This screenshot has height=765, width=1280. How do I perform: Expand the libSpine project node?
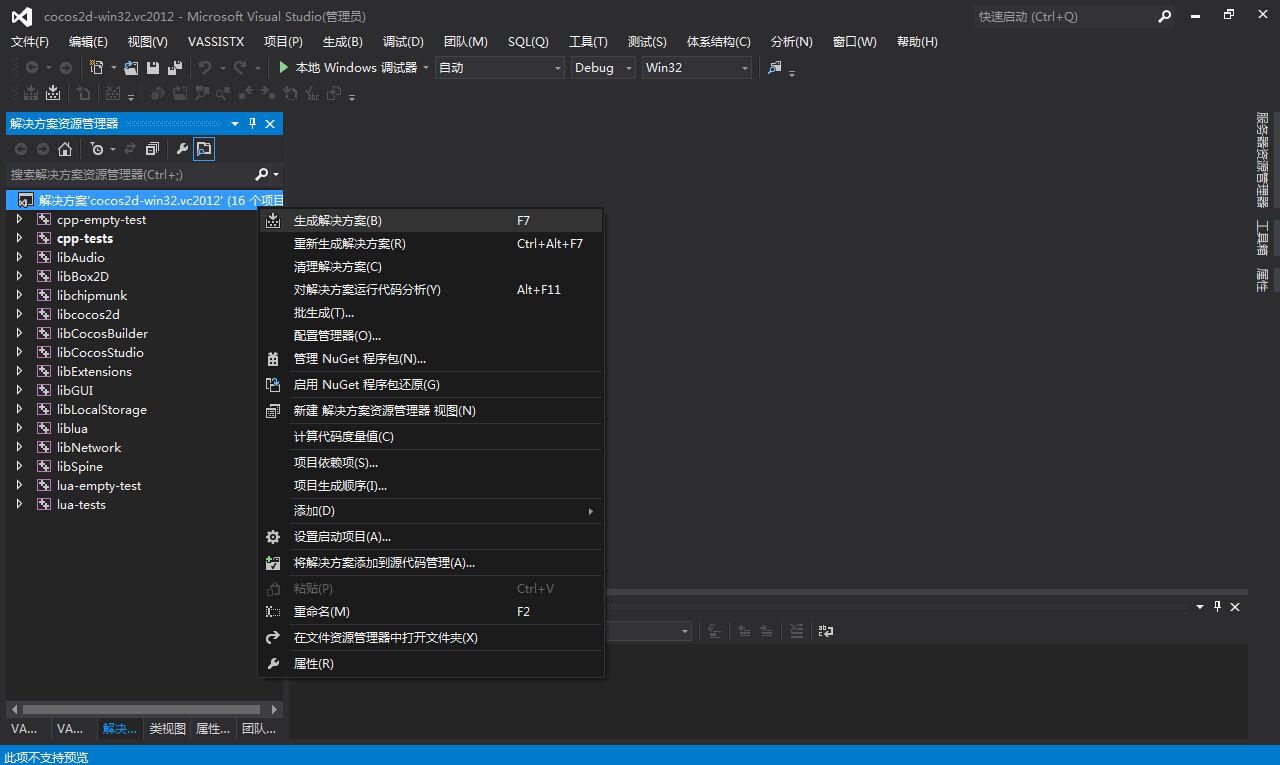(x=19, y=467)
